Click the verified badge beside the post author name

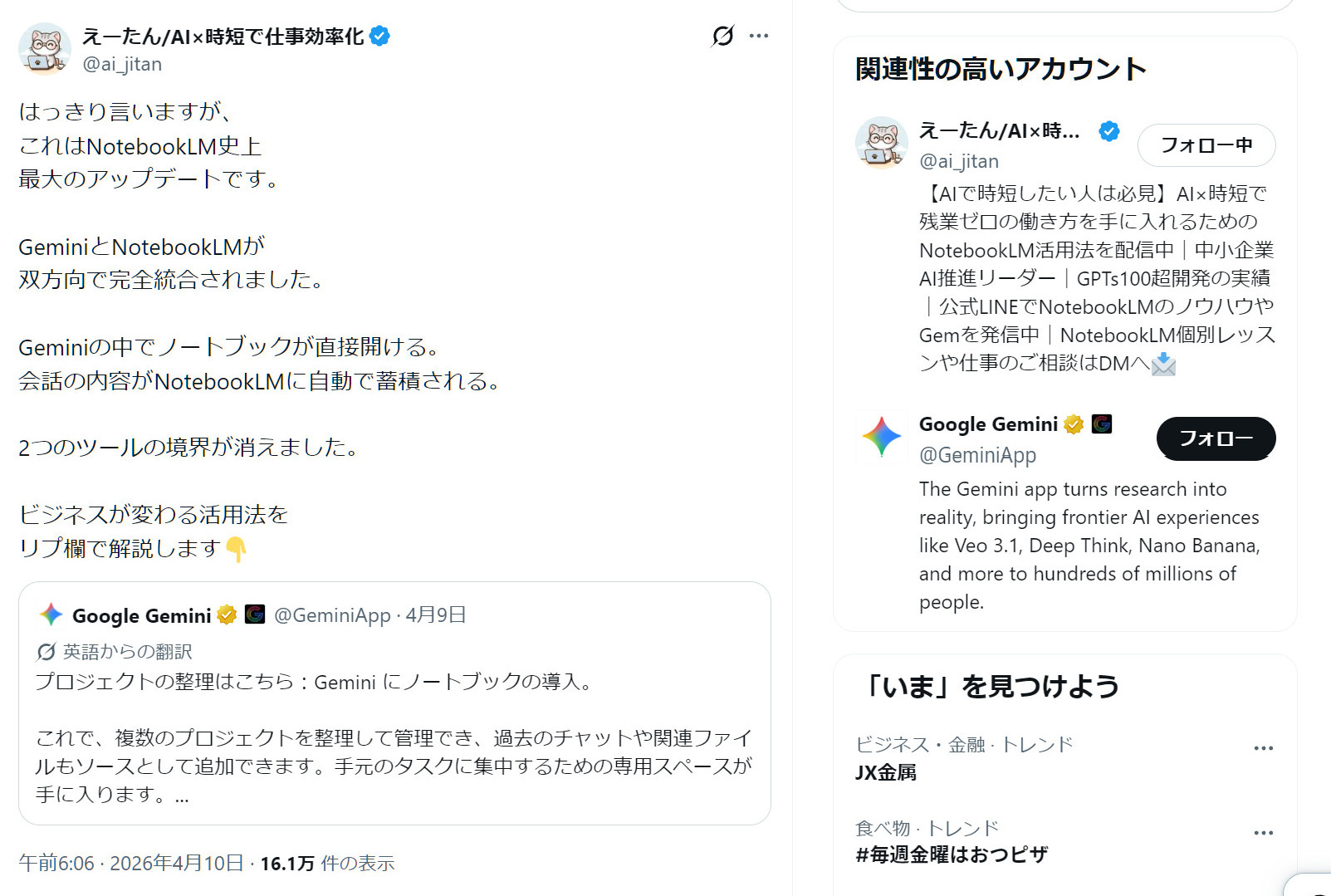[379, 36]
